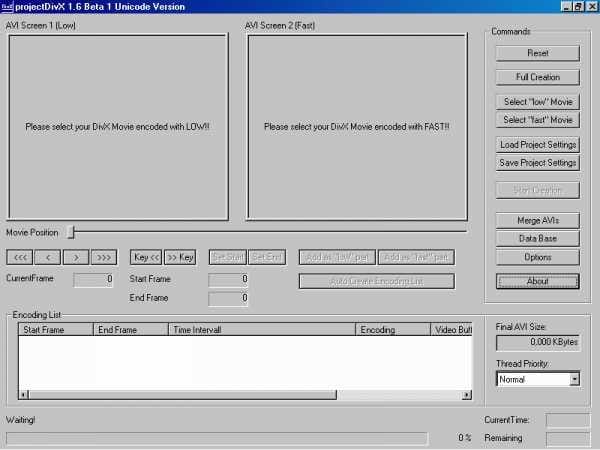The image size is (600, 450).
Task: Click the Time Intervall column header
Action: tap(262, 329)
